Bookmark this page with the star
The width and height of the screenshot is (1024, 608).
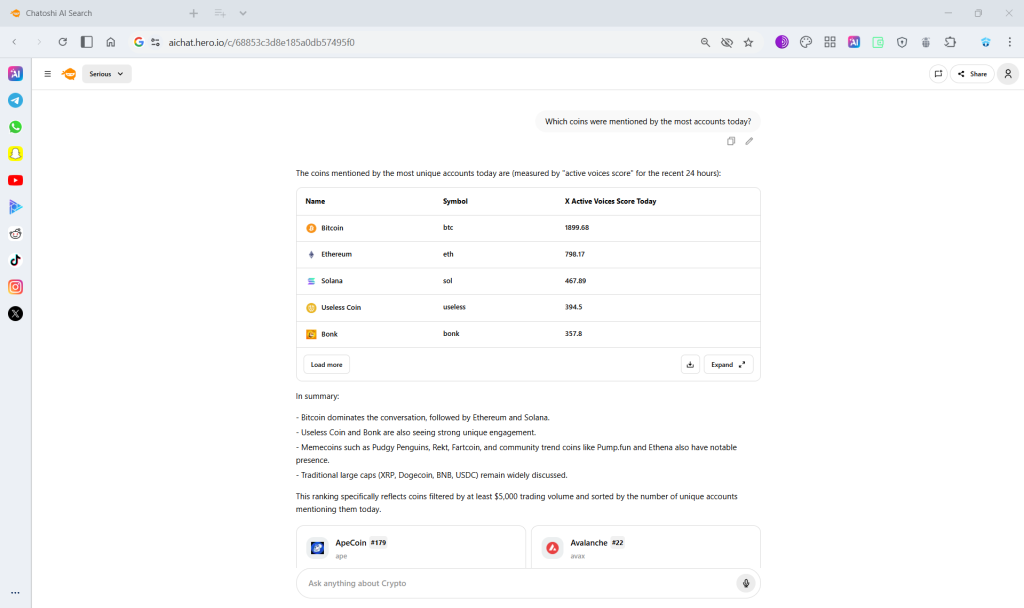pos(748,42)
